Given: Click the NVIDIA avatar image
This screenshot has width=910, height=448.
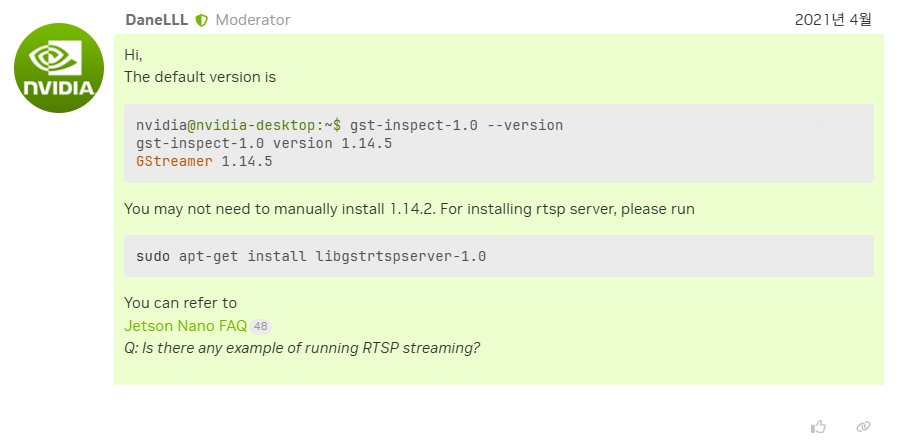Looking at the screenshot, I should [58, 68].
